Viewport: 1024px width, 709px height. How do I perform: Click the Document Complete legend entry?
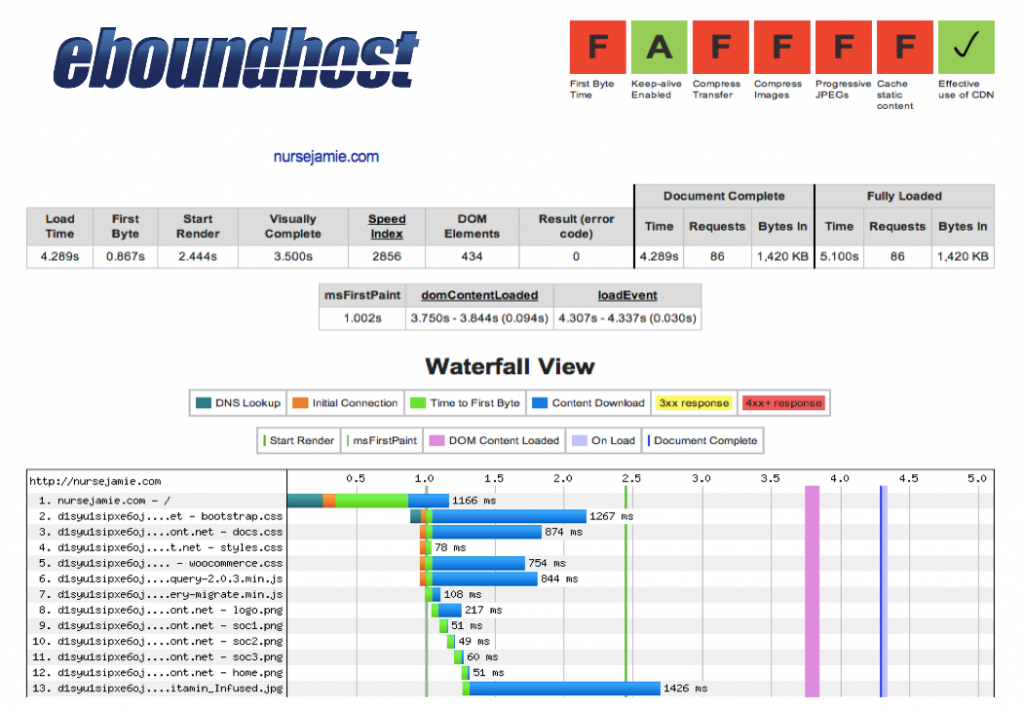[x=703, y=441]
